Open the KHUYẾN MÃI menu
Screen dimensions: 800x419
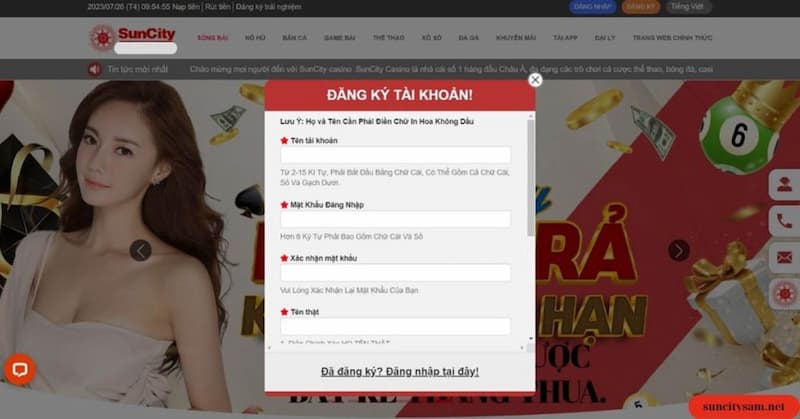point(516,38)
